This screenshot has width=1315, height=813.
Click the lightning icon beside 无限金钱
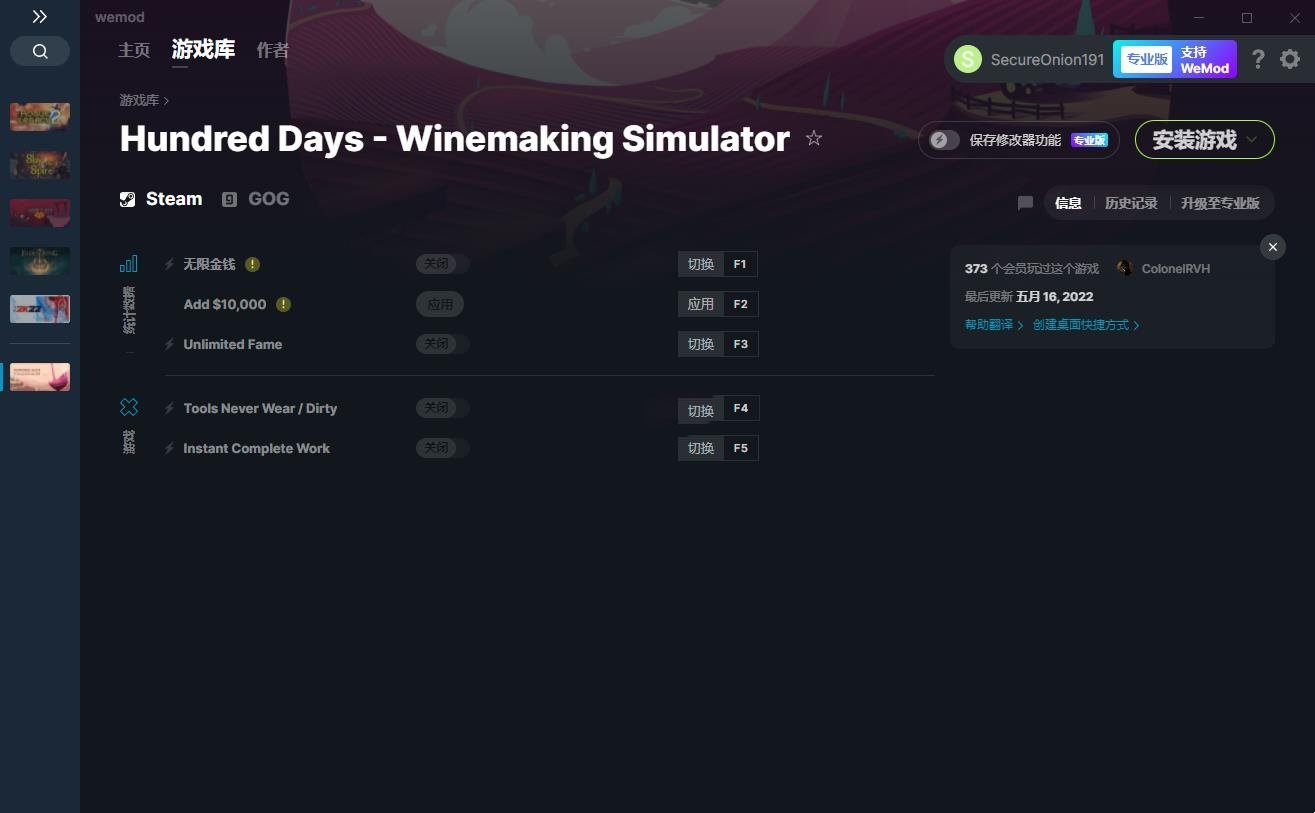[169, 264]
